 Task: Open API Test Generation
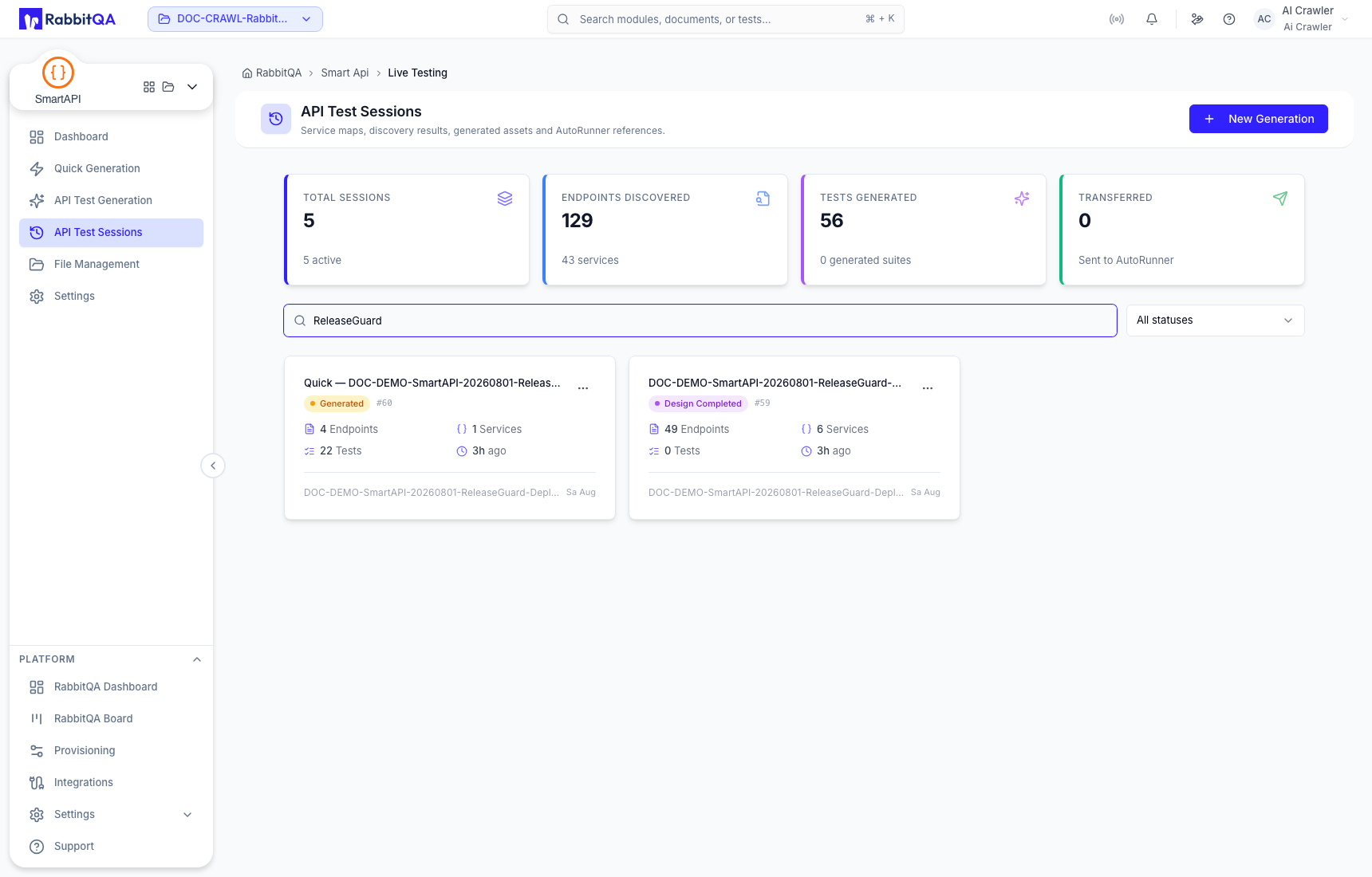click(111, 201)
